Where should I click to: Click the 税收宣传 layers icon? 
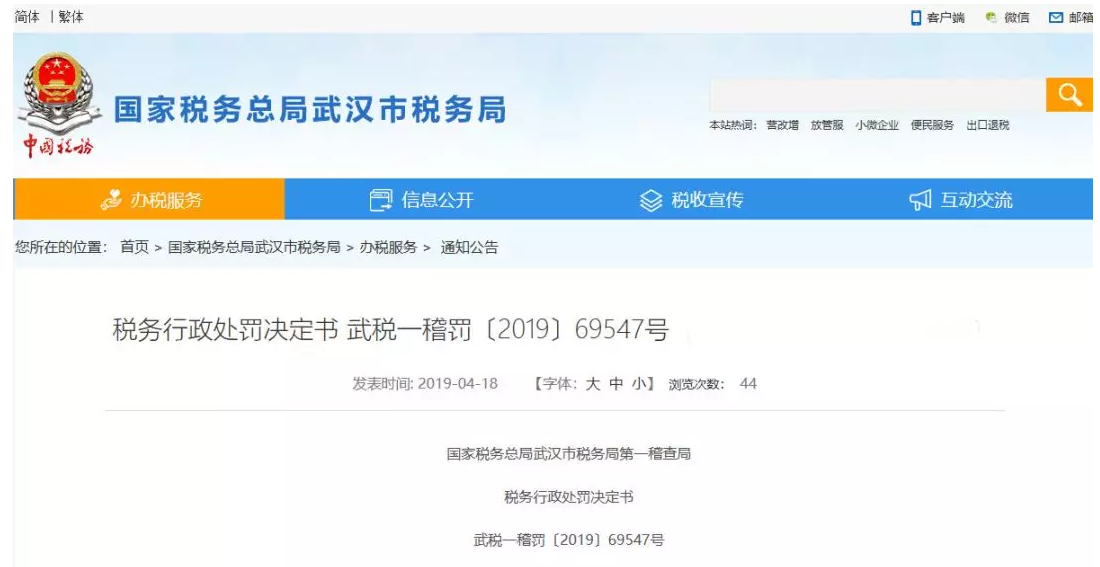[x=651, y=200]
